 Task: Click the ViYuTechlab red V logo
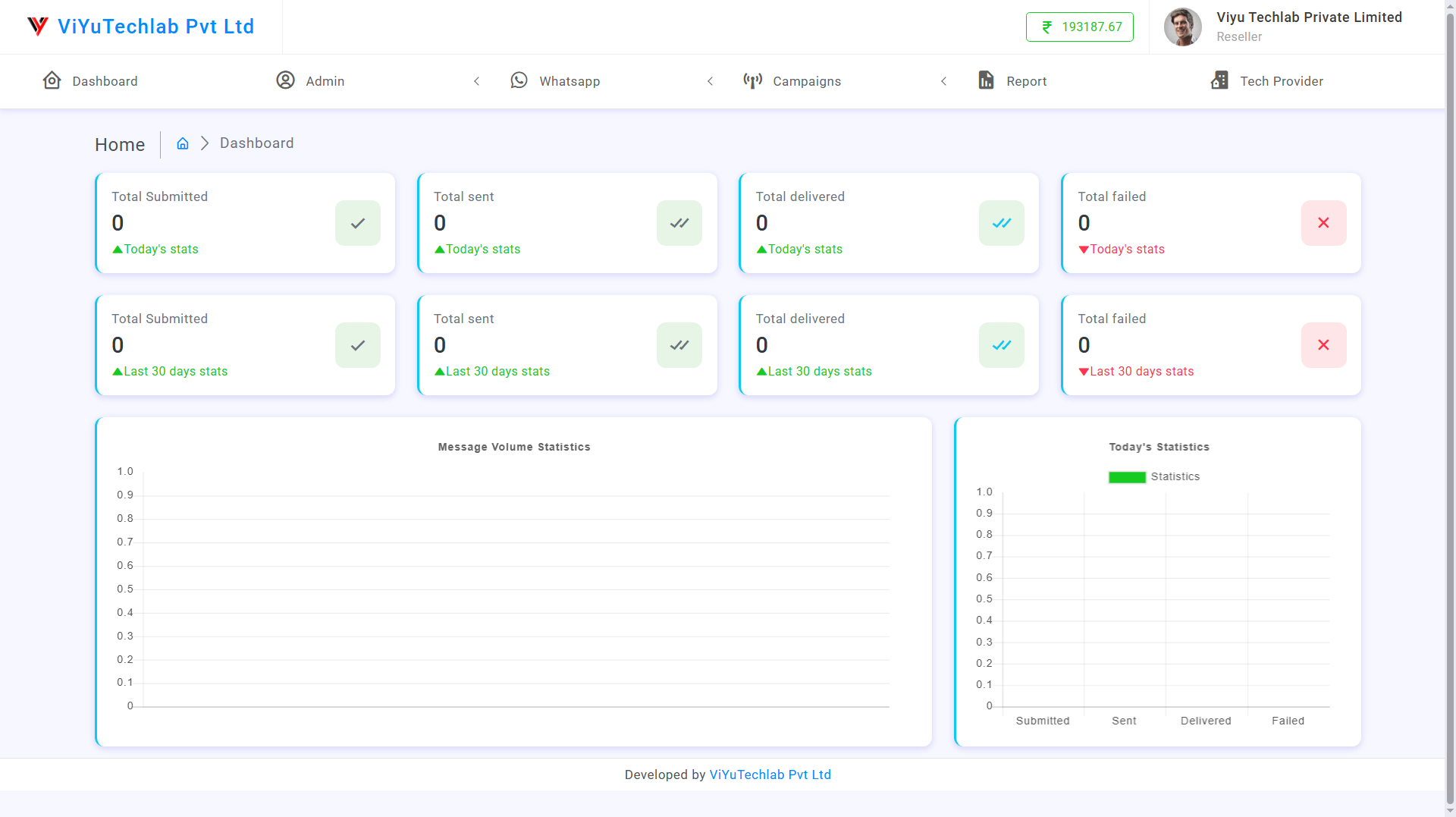(38, 27)
